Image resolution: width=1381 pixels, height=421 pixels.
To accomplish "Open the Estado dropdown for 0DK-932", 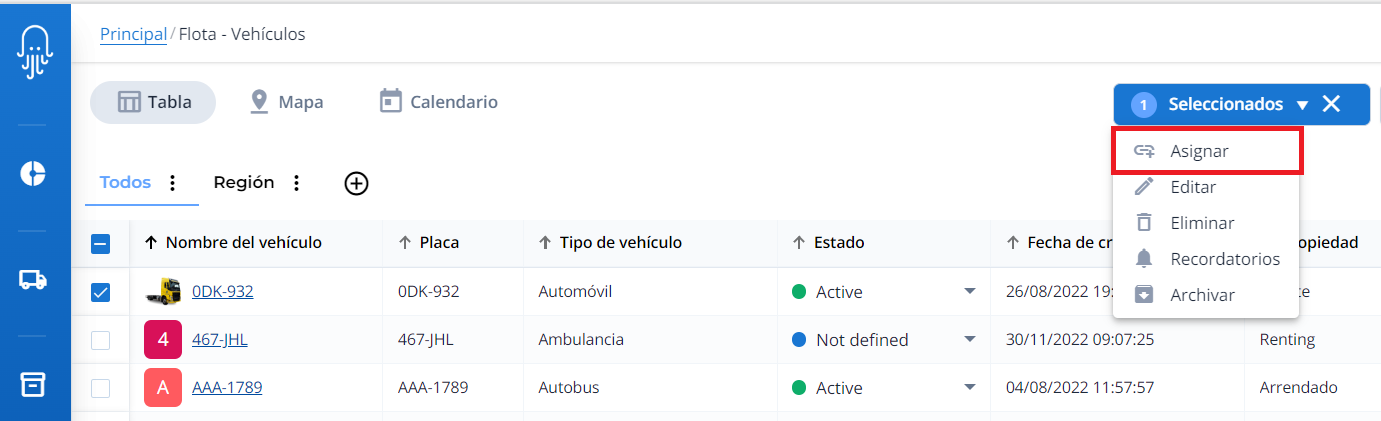I will click(969, 292).
